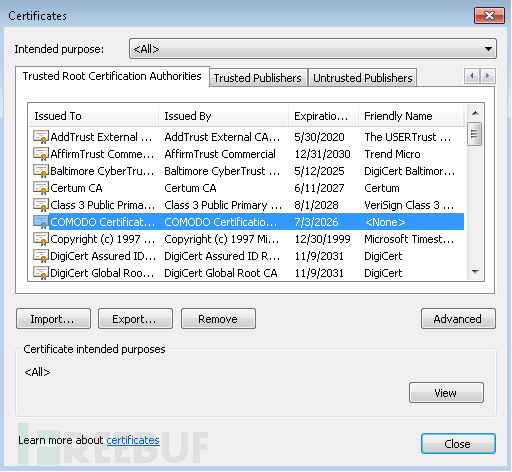Click Issued By AddTrust External CA...
This screenshot has width=512, height=472.
pyautogui.click(x=222, y=137)
